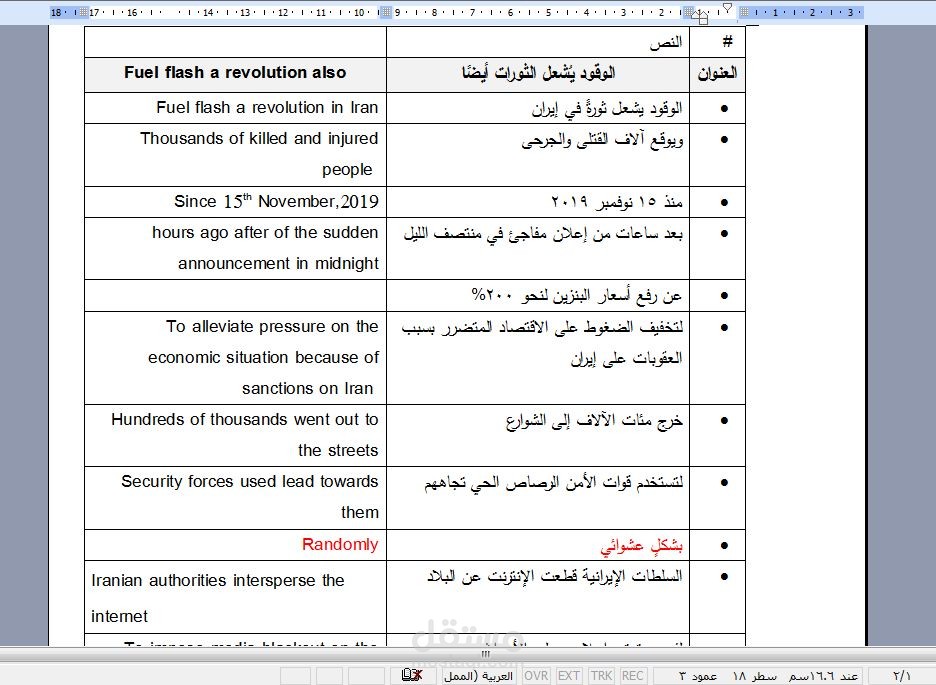Click the text 'economic situation because of'
936x685 pixels.
(263, 357)
